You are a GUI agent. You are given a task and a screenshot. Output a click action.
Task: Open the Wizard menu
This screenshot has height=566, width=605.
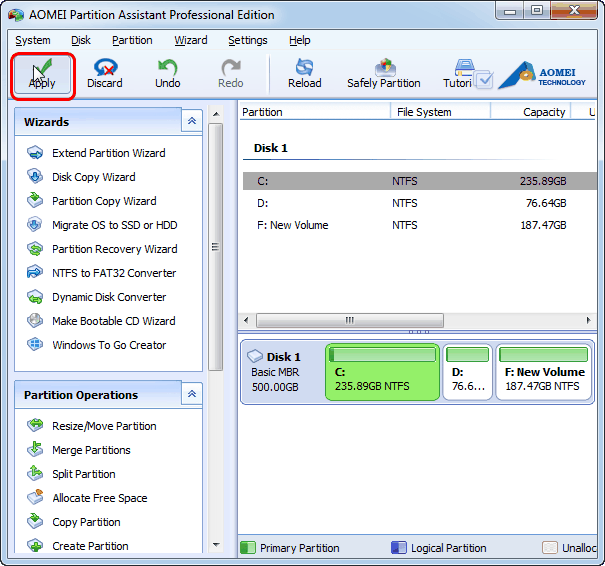191,40
